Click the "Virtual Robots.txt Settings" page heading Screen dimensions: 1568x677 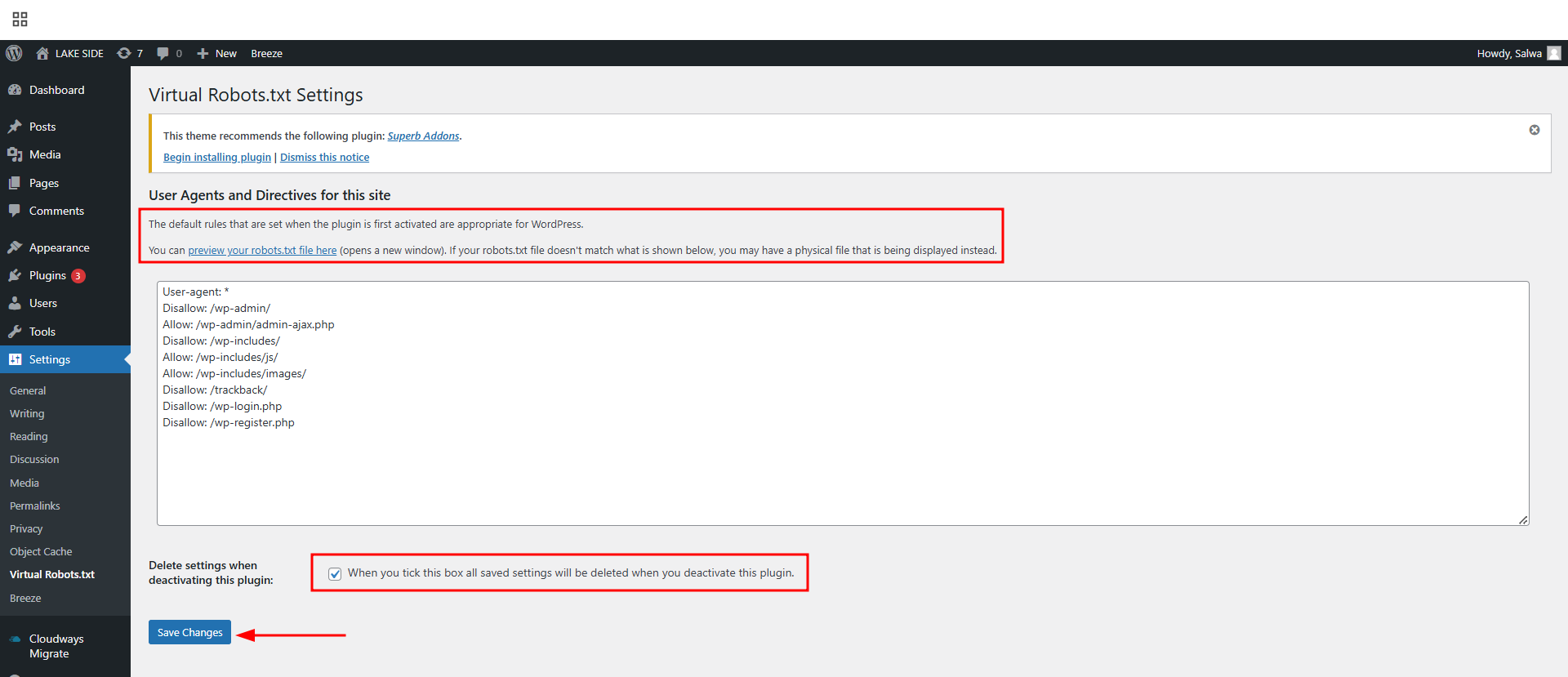pyautogui.click(x=256, y=95)
